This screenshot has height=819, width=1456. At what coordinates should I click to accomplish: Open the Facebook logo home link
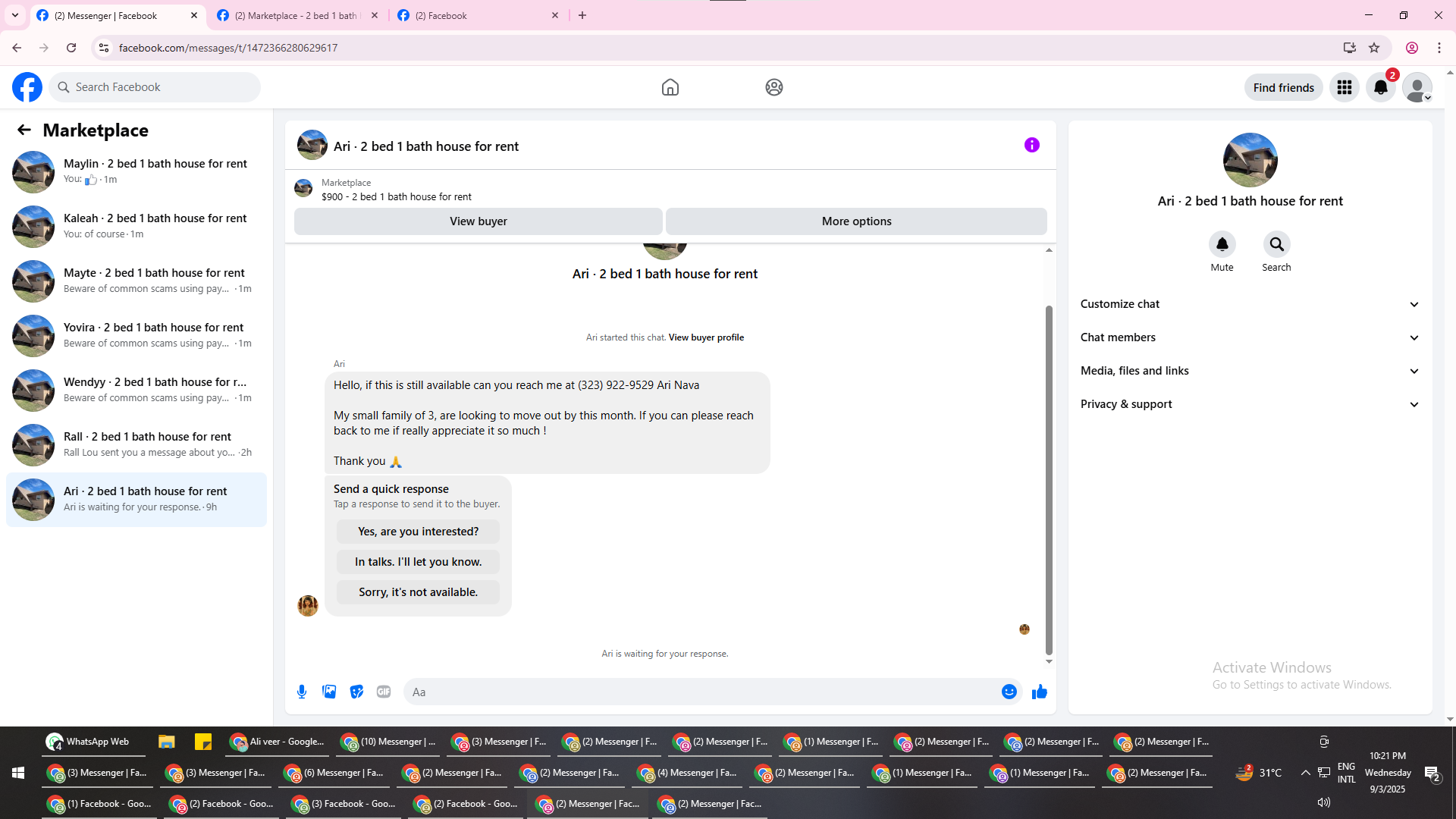[x=27, y=87]
